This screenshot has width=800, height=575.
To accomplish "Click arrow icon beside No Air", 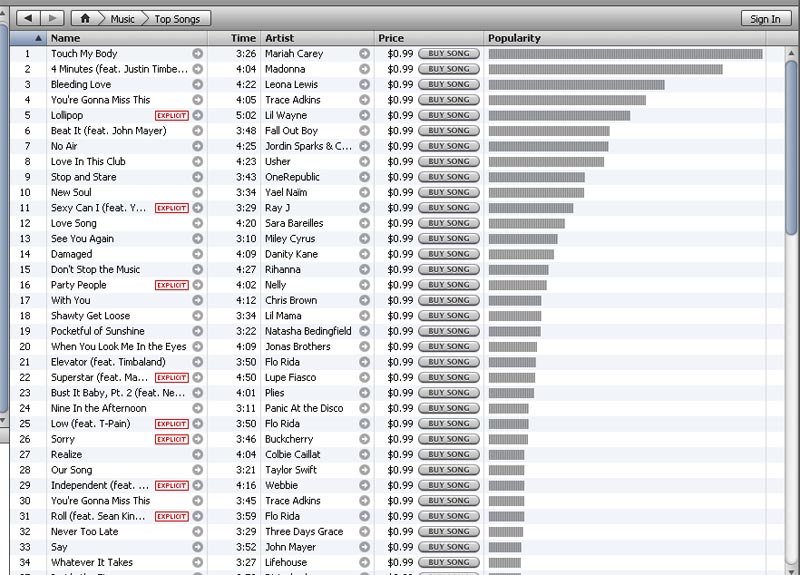I will click(x=197, y=146).
